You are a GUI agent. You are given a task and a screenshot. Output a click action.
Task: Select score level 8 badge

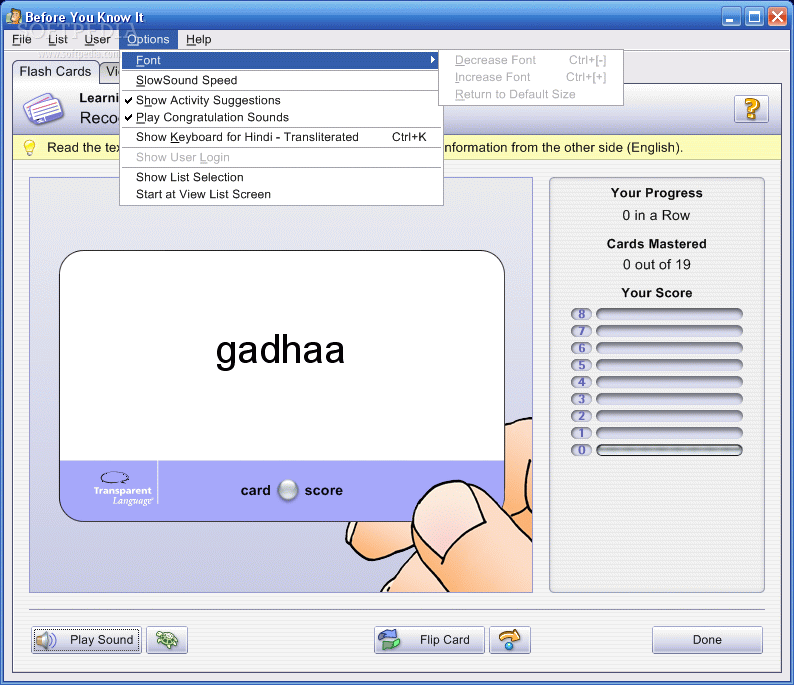click(581, 314)
